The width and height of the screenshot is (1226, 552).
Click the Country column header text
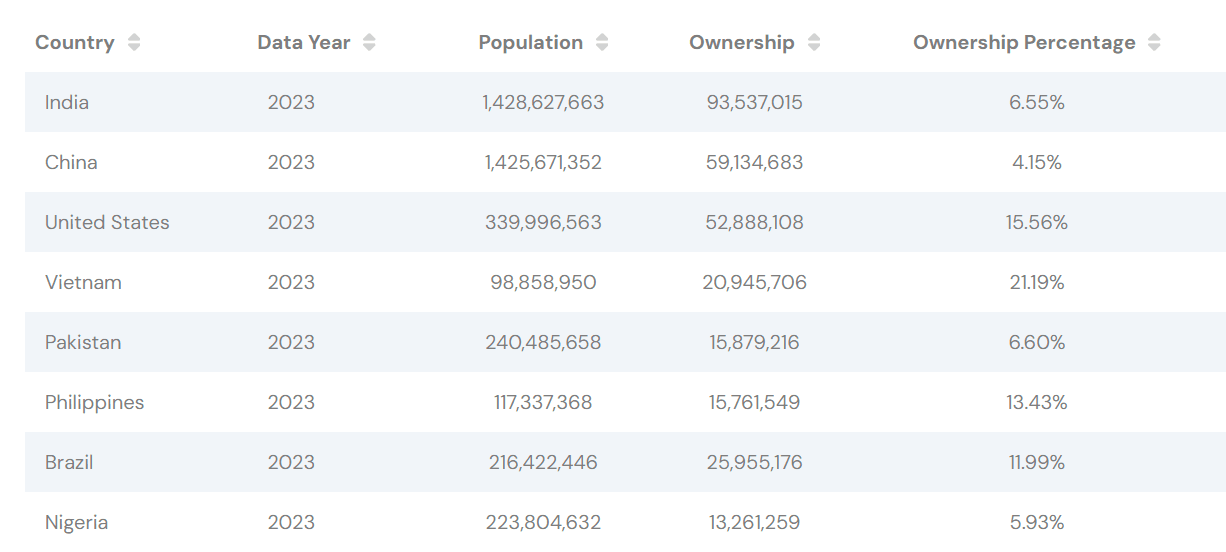(75, 43)
